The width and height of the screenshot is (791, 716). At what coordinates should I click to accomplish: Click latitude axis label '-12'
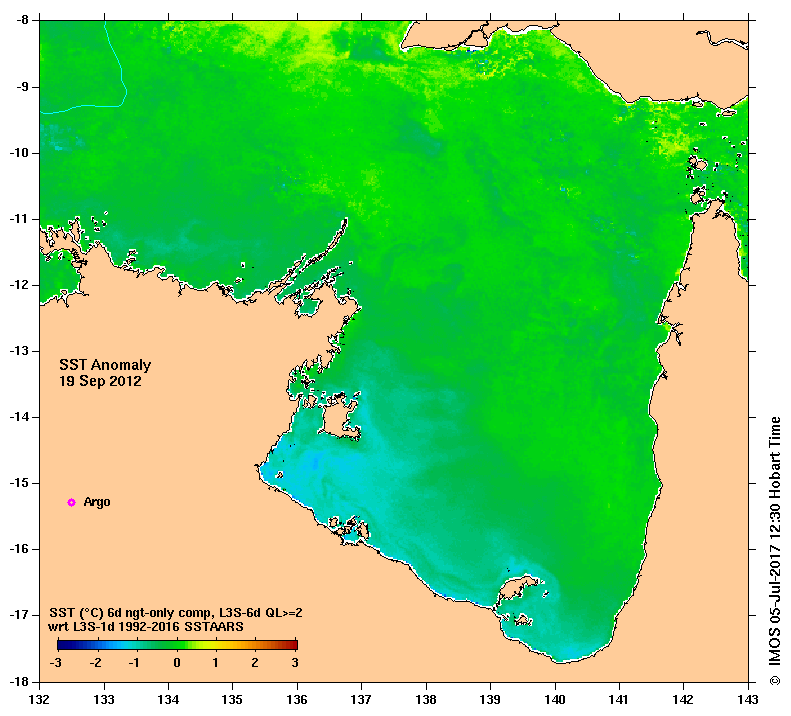click(19, 285)
